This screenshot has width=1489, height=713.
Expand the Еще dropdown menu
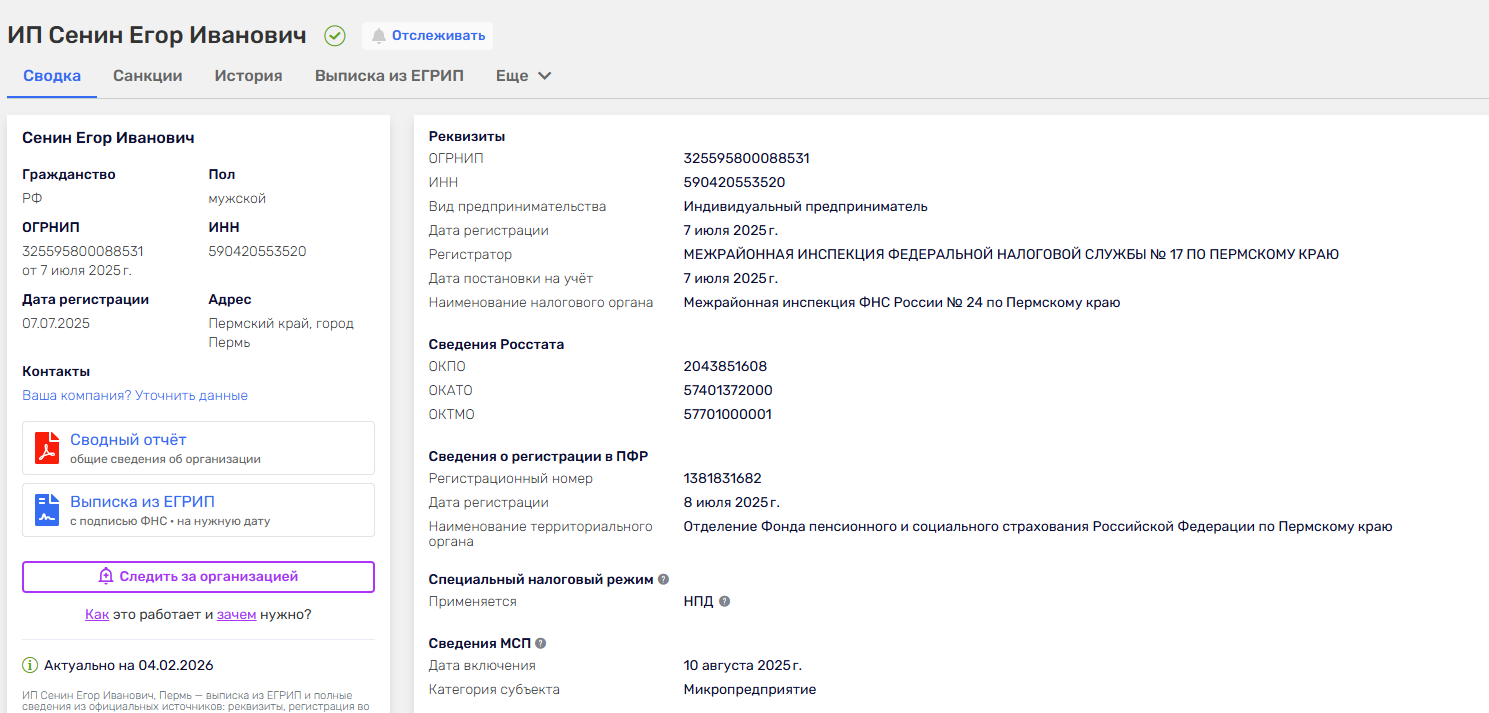coord(524,76)
